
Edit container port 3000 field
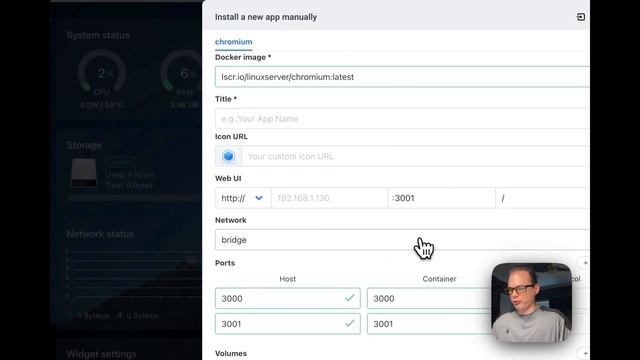[x=429, y=298]
